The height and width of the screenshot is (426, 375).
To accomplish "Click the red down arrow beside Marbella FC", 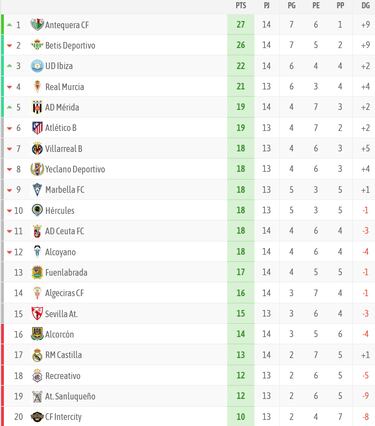I will coord(9,190).
